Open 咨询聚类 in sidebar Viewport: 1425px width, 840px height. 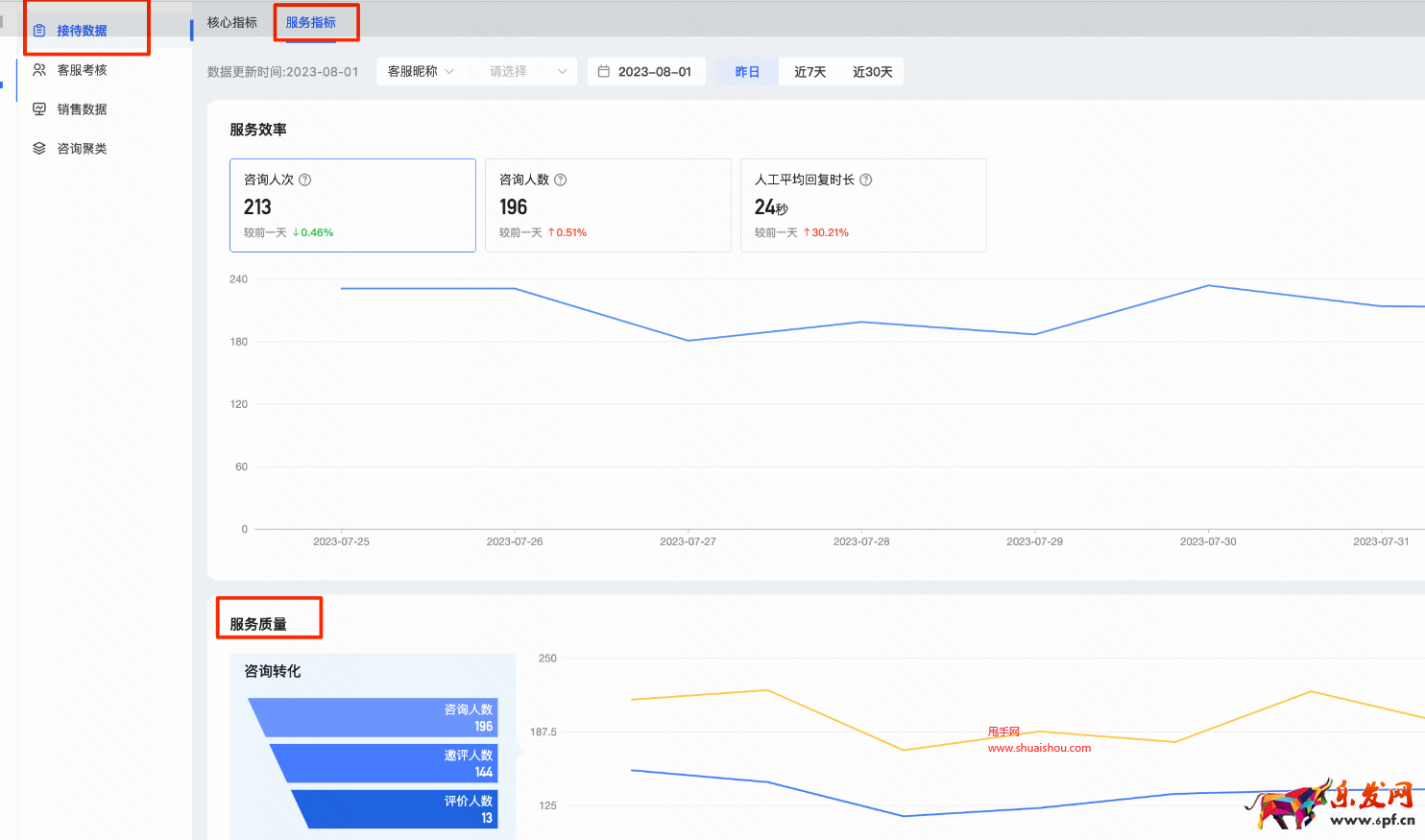[x=82, y=149]
